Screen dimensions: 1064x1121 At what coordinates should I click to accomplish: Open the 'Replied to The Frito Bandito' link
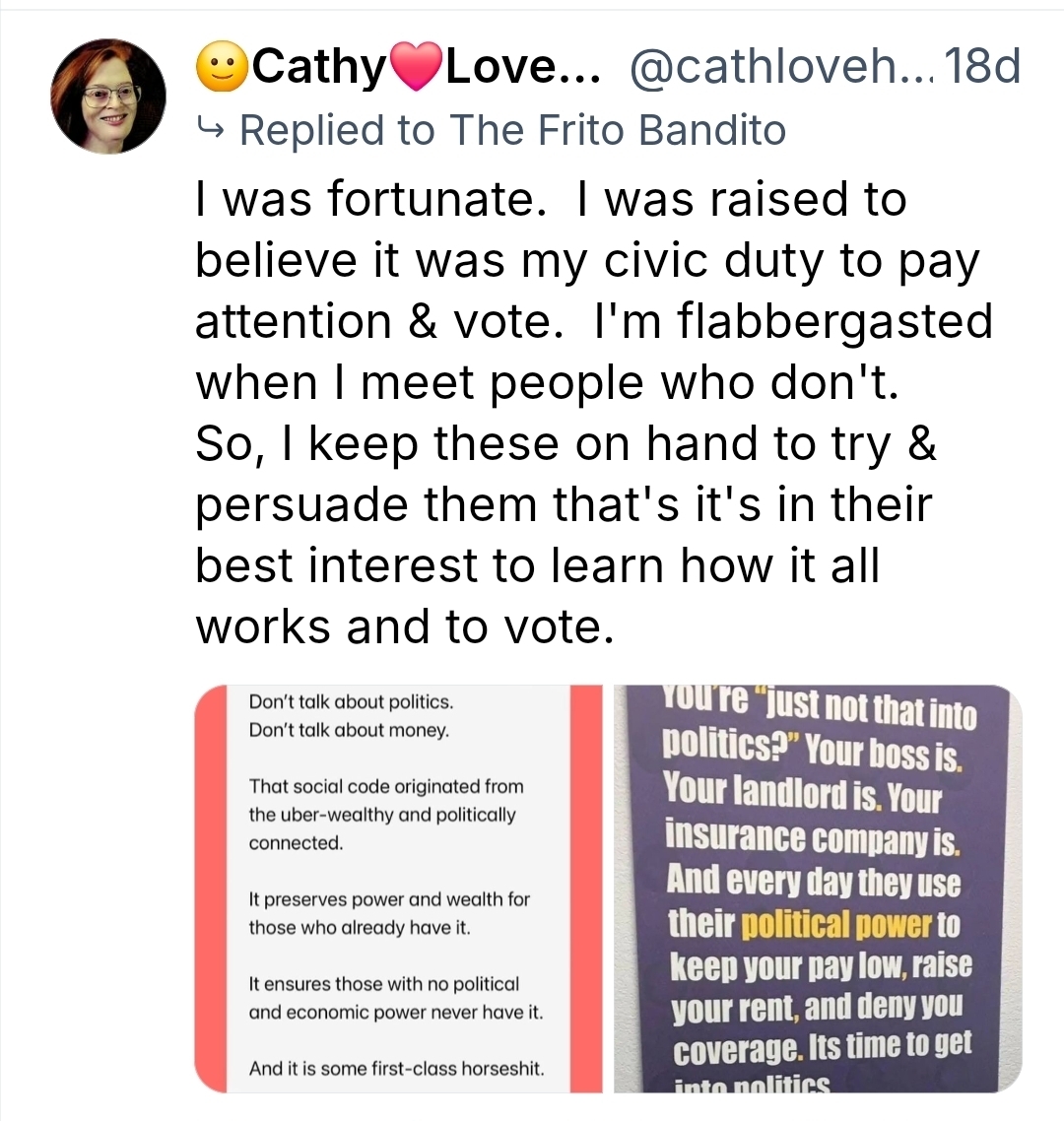(x=512, y=129)
